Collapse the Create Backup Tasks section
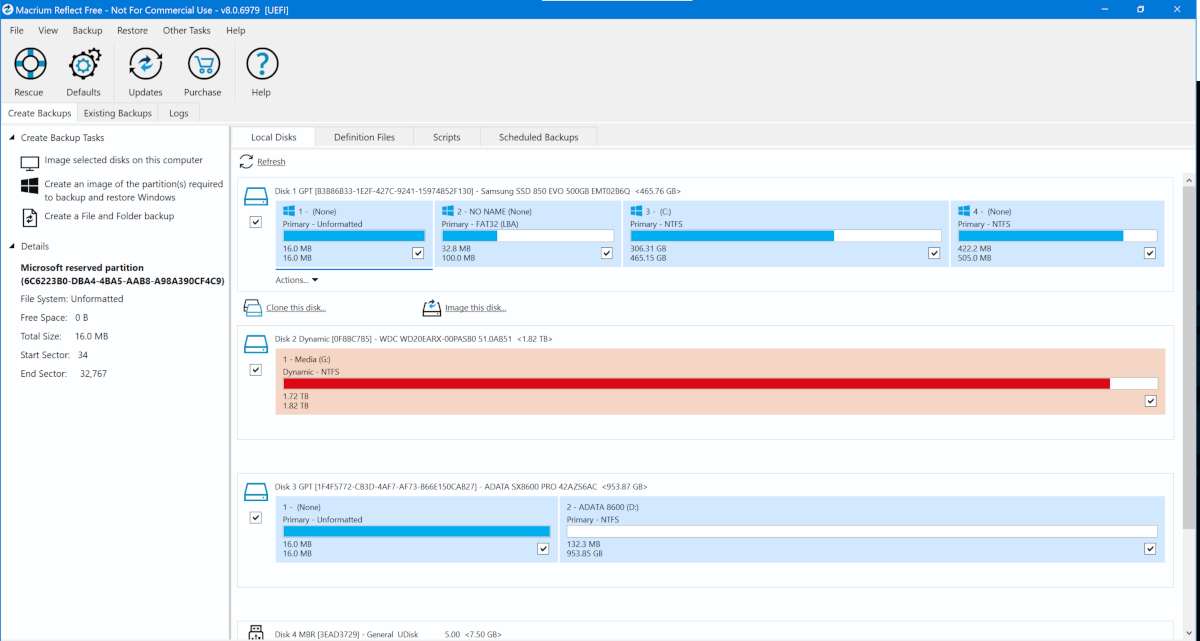The image size is (1200, 641). (x=12, y=138)
